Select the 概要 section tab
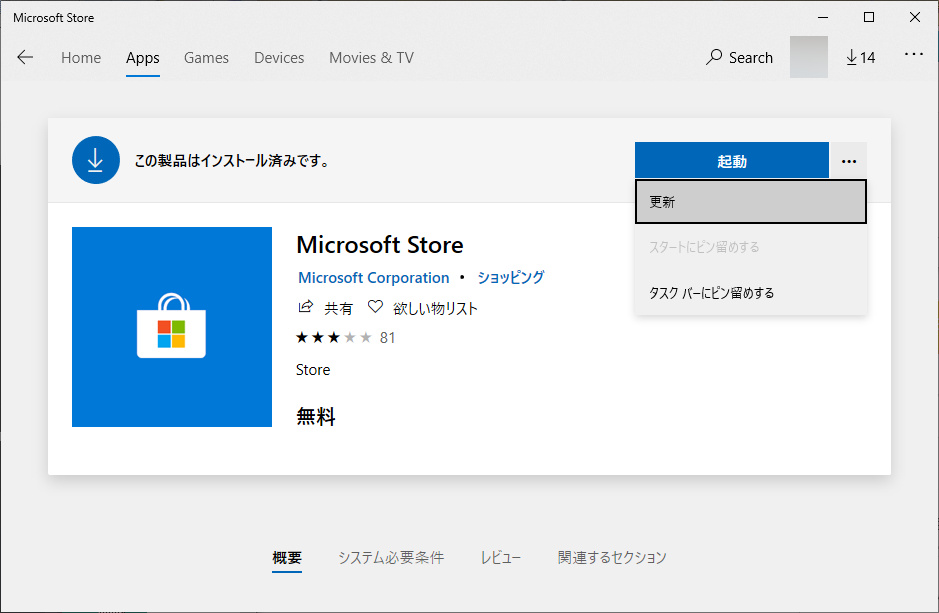939x613 pixels. pyautogui.click(x=287, y=558)
